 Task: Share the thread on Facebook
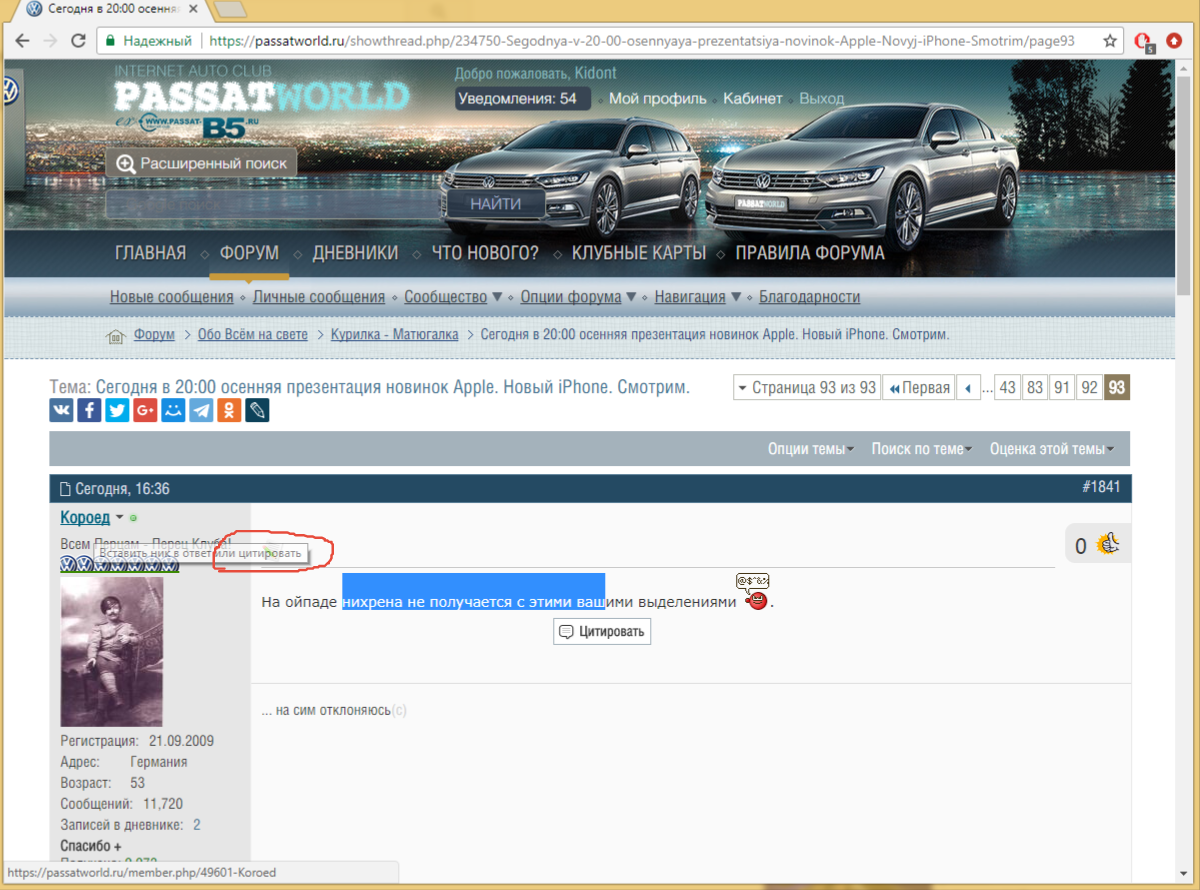point(89,410)
